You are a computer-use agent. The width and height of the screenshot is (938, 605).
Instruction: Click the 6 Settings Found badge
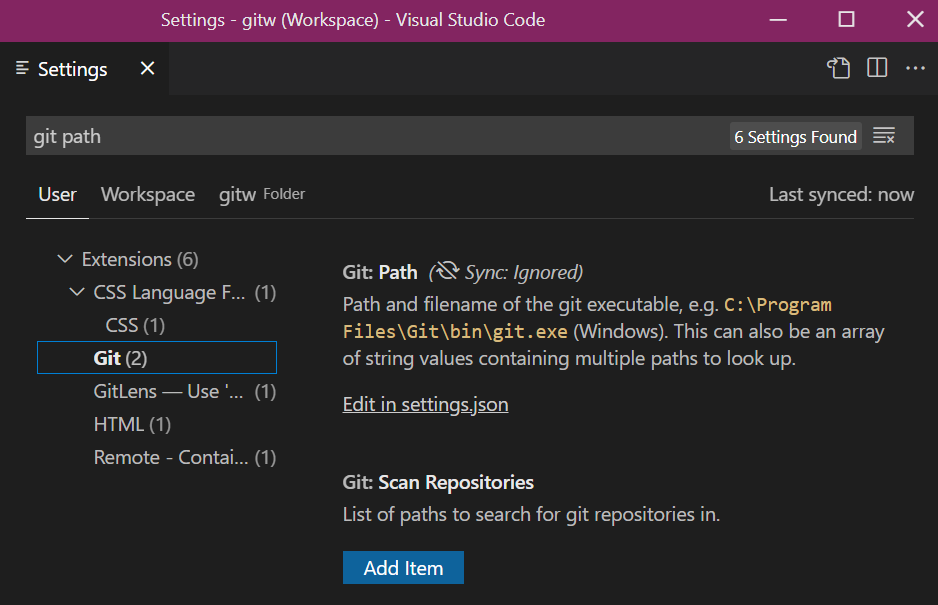(796, 136)
